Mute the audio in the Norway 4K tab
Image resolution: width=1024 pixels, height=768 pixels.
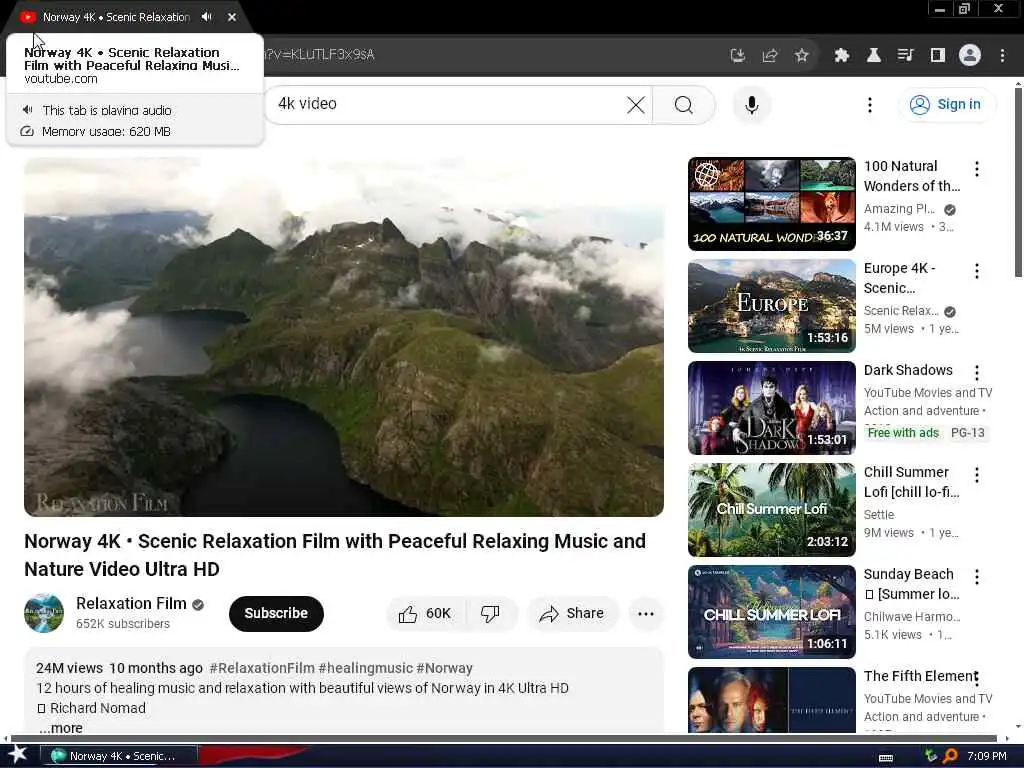206,17
